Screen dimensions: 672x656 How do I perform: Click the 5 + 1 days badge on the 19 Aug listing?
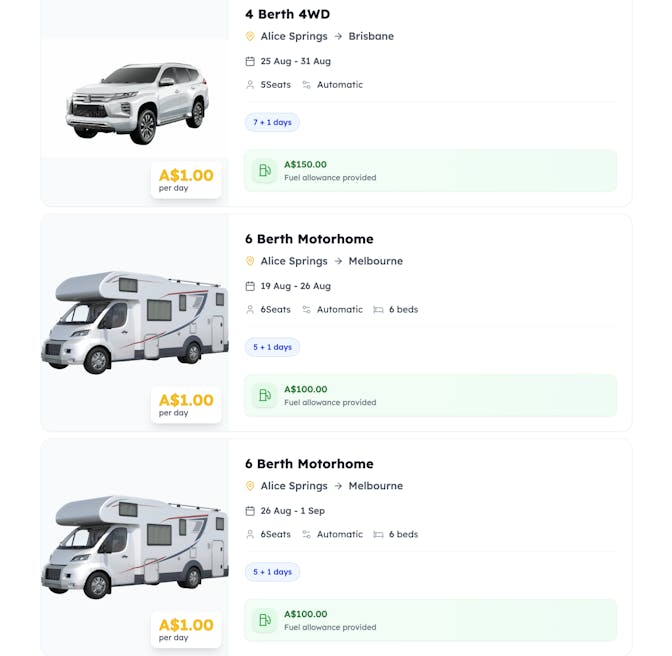[272, 347]
